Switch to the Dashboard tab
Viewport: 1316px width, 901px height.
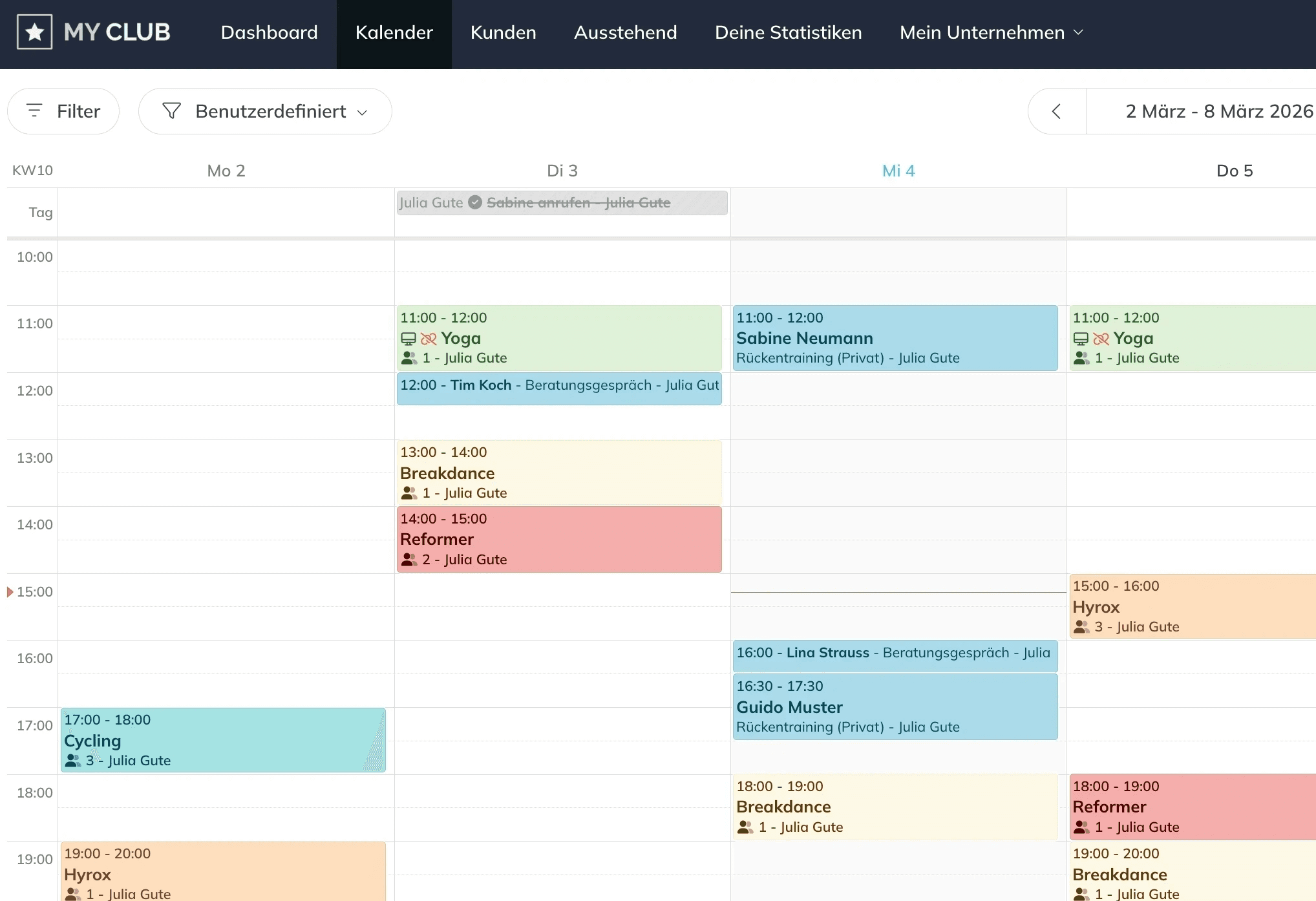point(269,32)
